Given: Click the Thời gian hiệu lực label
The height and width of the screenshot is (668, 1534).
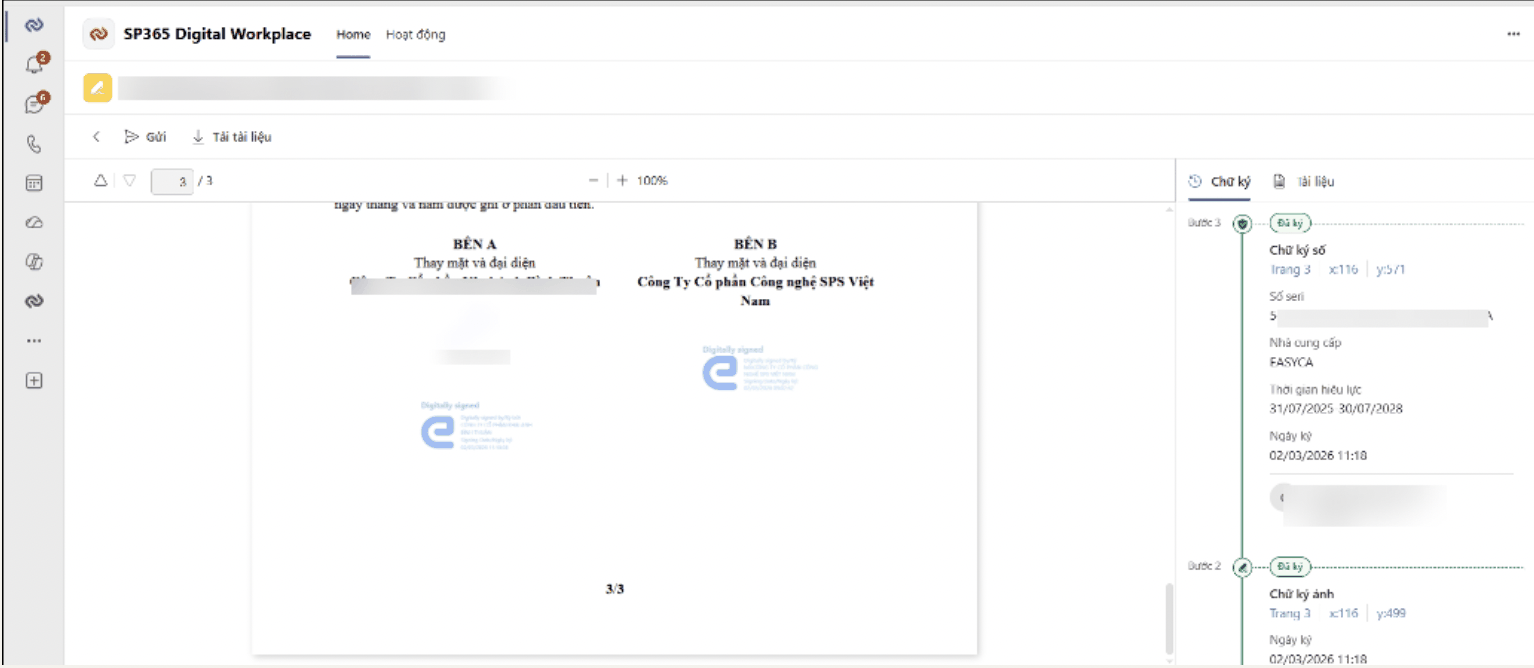Looking at the screenshot, I should [1315, 390].
